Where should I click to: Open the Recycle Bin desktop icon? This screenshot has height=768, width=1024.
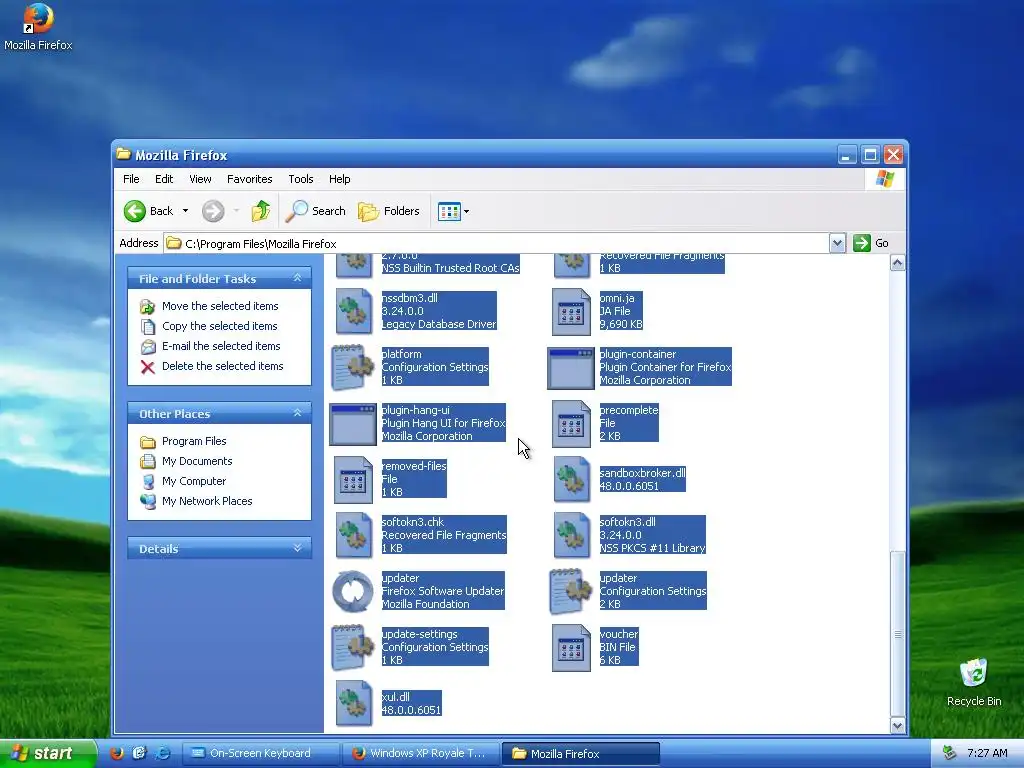point(974,682)
